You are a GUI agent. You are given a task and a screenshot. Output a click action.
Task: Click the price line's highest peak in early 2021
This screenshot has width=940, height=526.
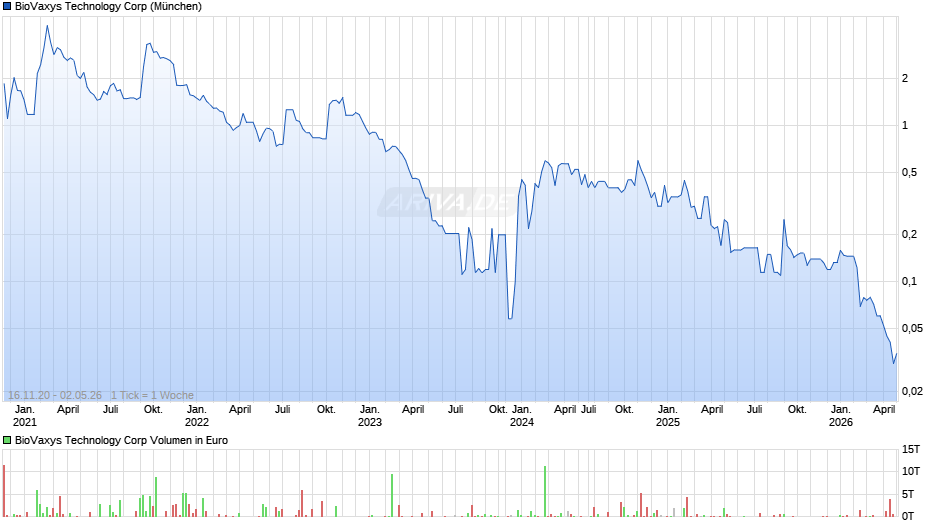pos(47,26)
